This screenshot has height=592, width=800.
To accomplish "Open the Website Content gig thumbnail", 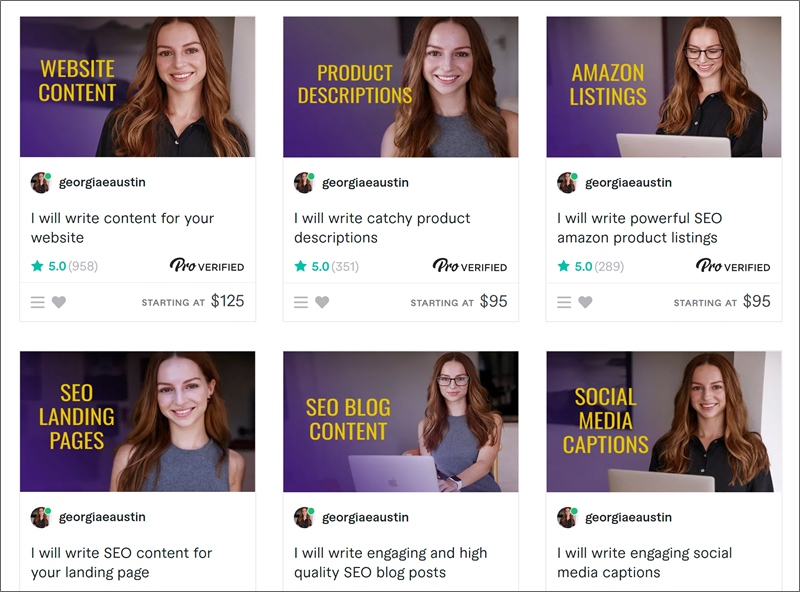I will [137, 87].
